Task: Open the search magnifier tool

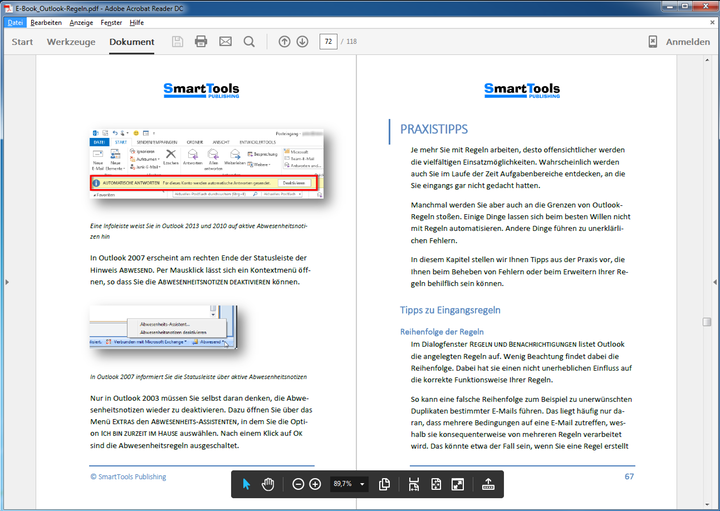Action: tap(249, 42)
